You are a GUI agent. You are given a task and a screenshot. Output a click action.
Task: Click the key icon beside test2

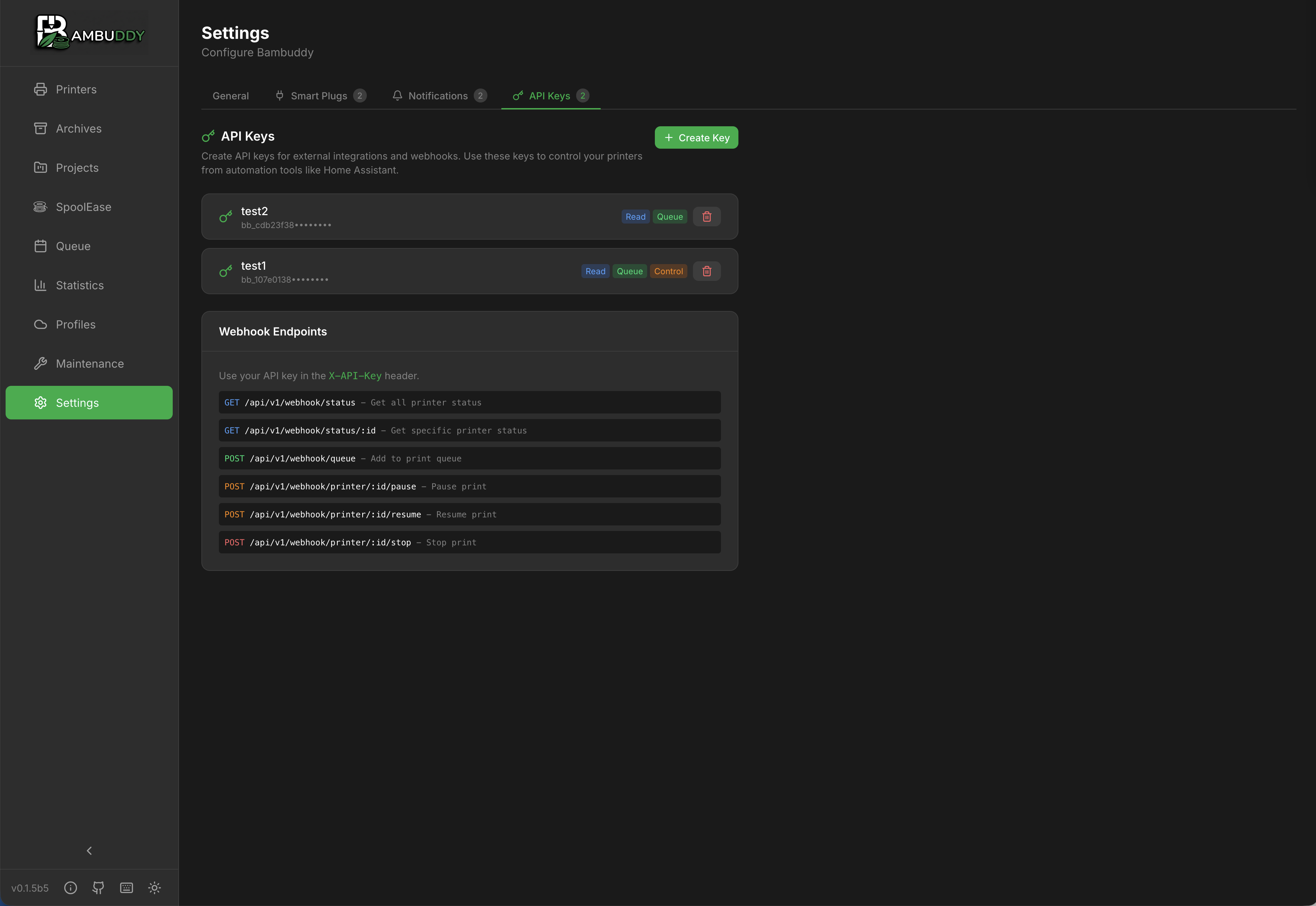[226, 216]
